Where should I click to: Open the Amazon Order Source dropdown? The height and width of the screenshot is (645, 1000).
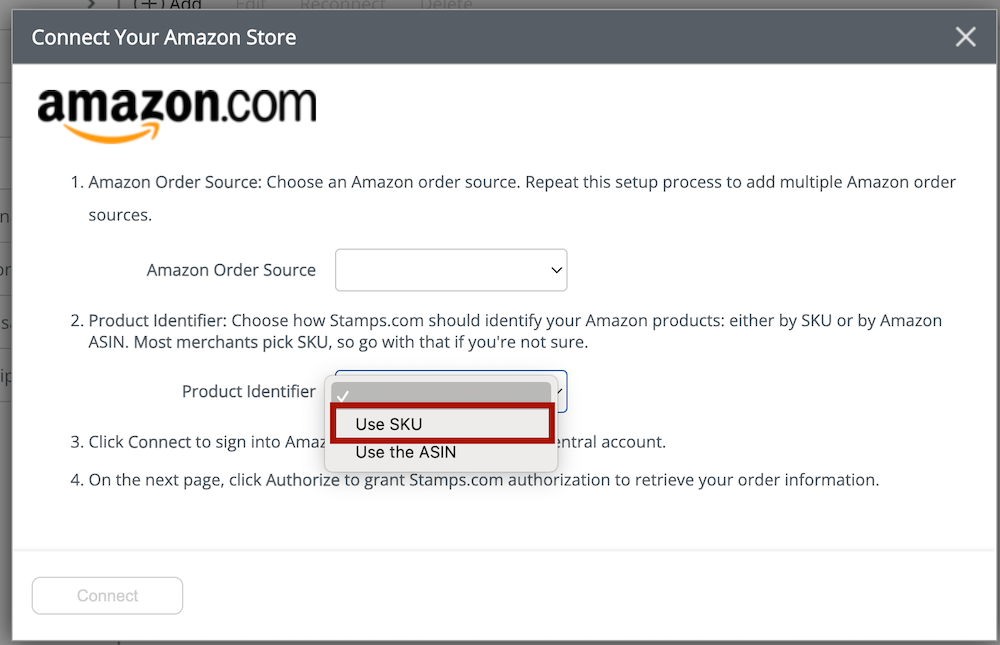click(451, 270)
